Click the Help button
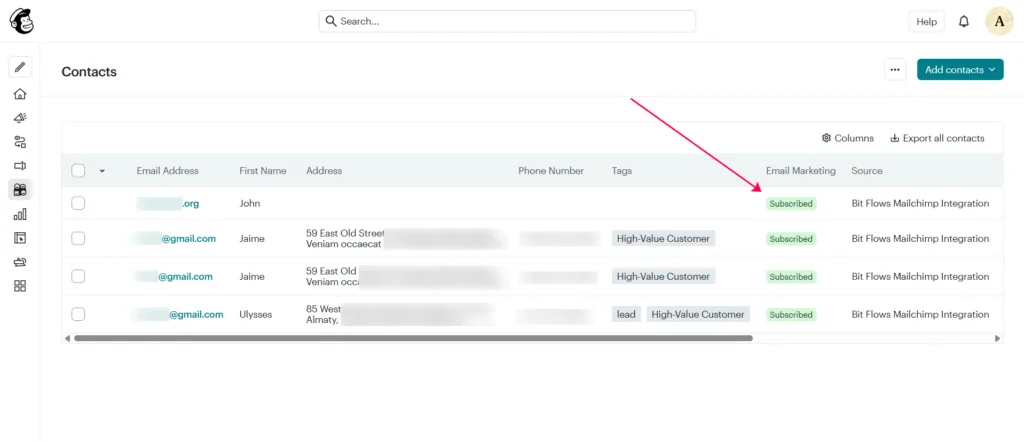The height and width of the screenshot is (441, 1024). click(927, 22)
